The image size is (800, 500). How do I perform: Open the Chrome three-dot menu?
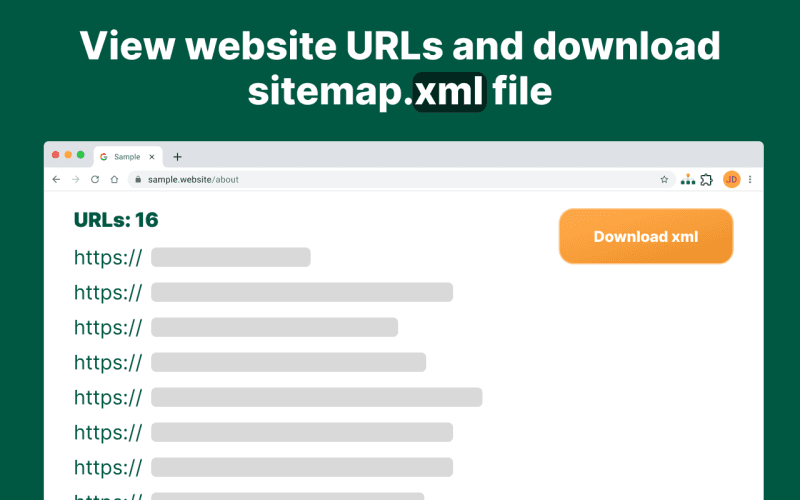point(750,179)
